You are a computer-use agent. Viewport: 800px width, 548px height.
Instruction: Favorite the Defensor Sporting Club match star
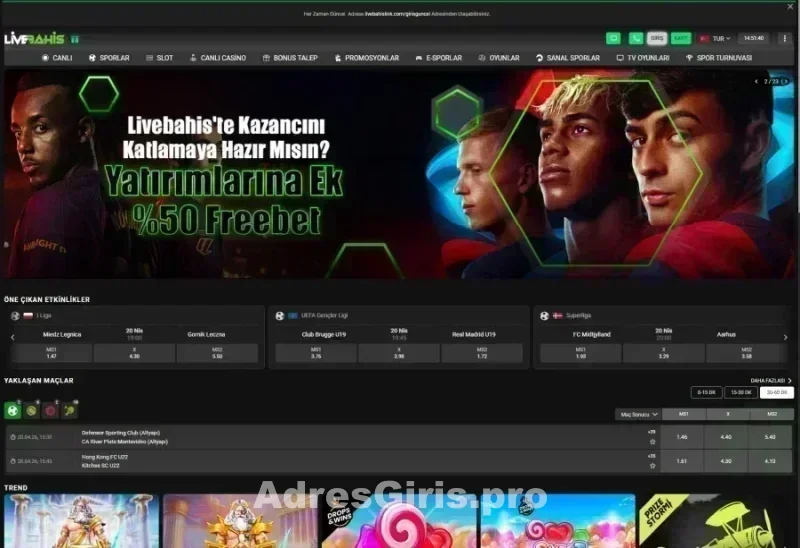coord(652,442)
